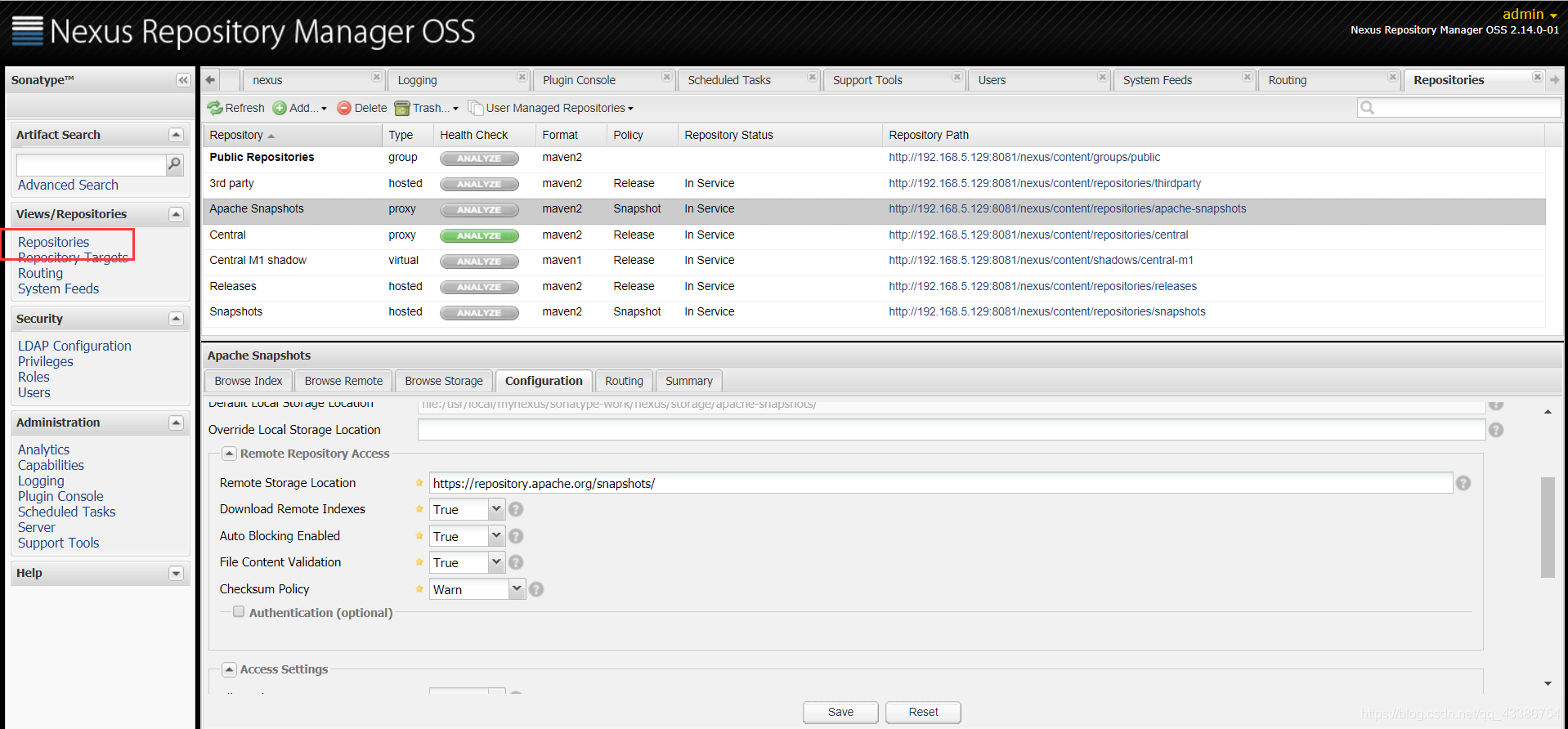Click help icon for Override Local Storage
Viewport: 1568px width, 729px height.
[x=1496, y=430]
